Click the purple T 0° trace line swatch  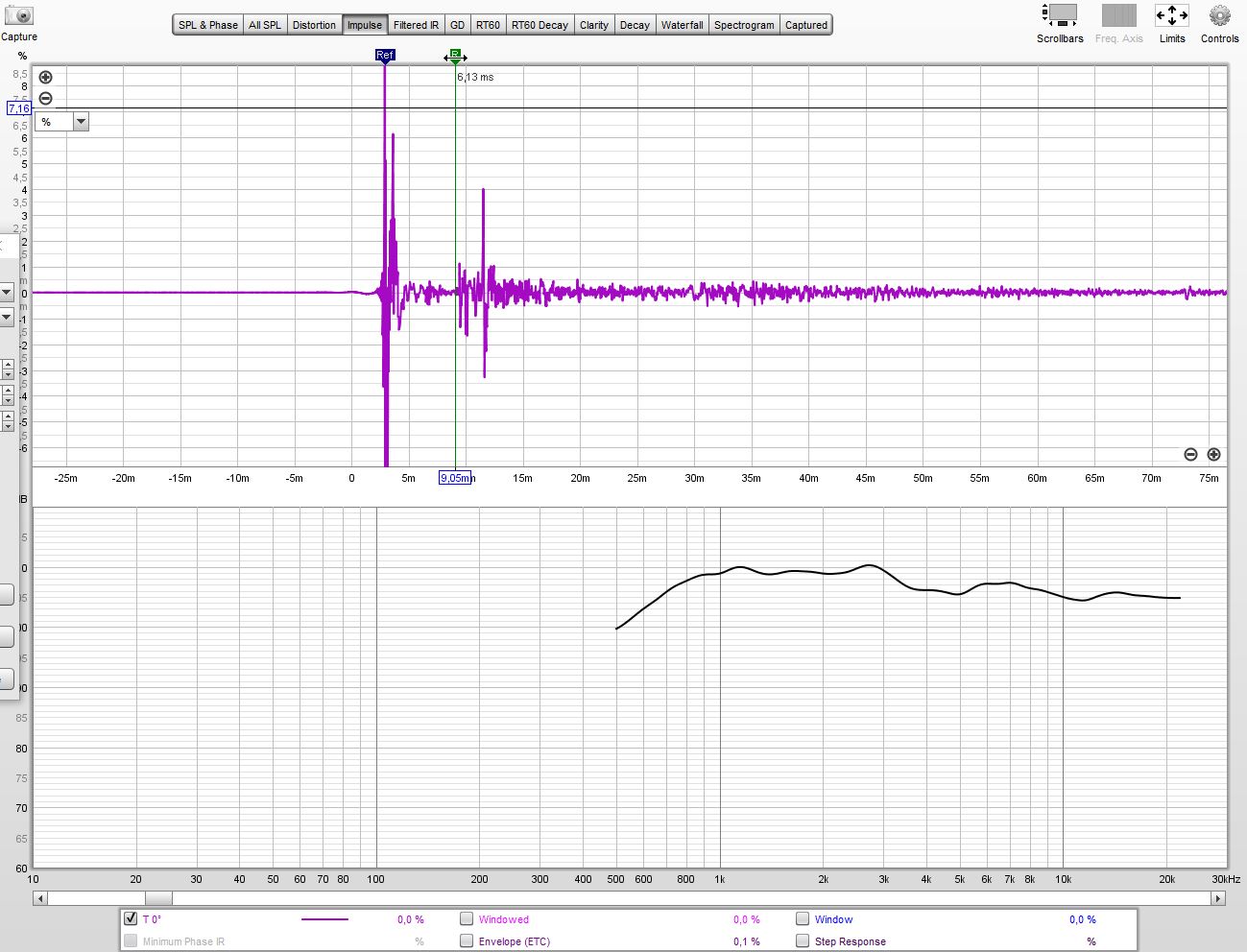[x=324, y=919]
